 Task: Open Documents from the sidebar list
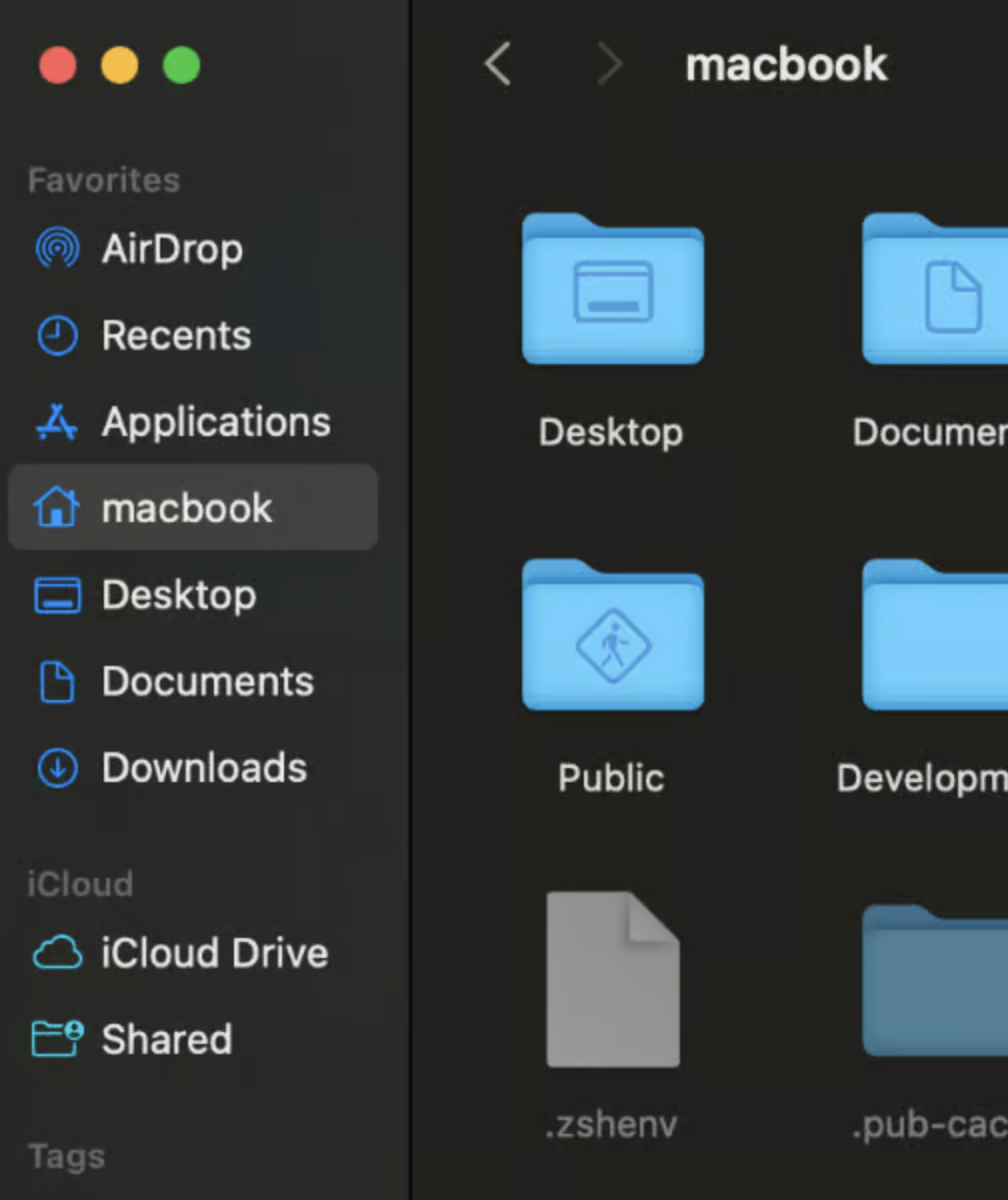207,682
